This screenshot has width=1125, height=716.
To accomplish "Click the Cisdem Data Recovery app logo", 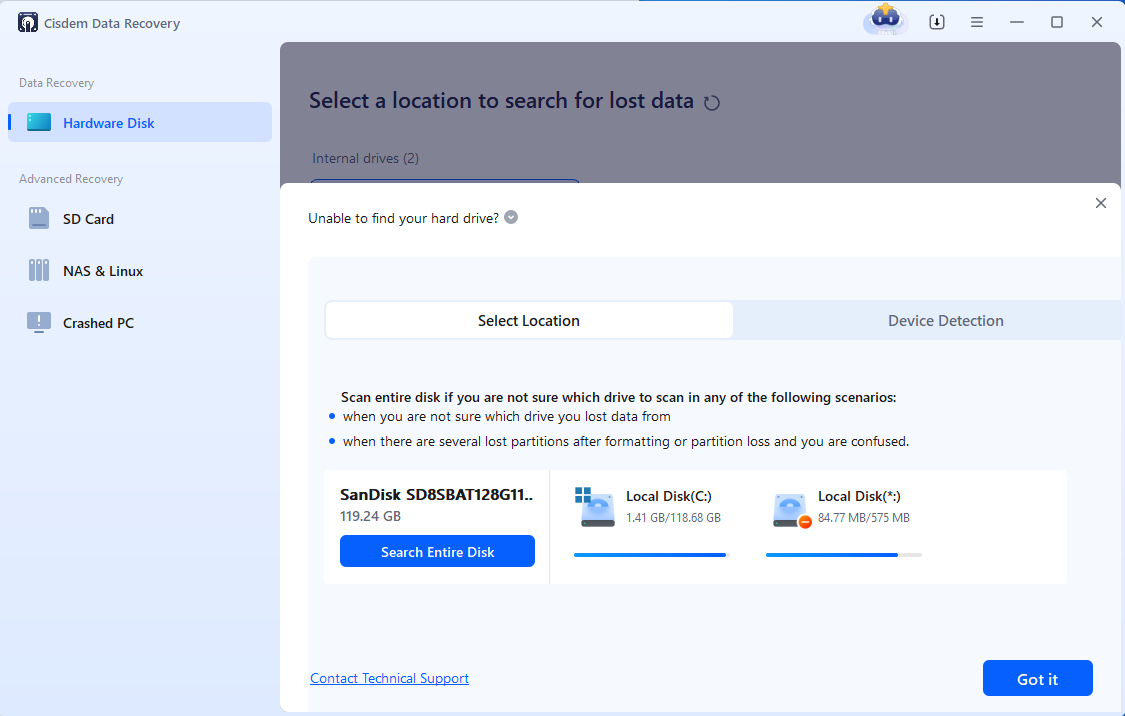I will [x=28, y=23].
